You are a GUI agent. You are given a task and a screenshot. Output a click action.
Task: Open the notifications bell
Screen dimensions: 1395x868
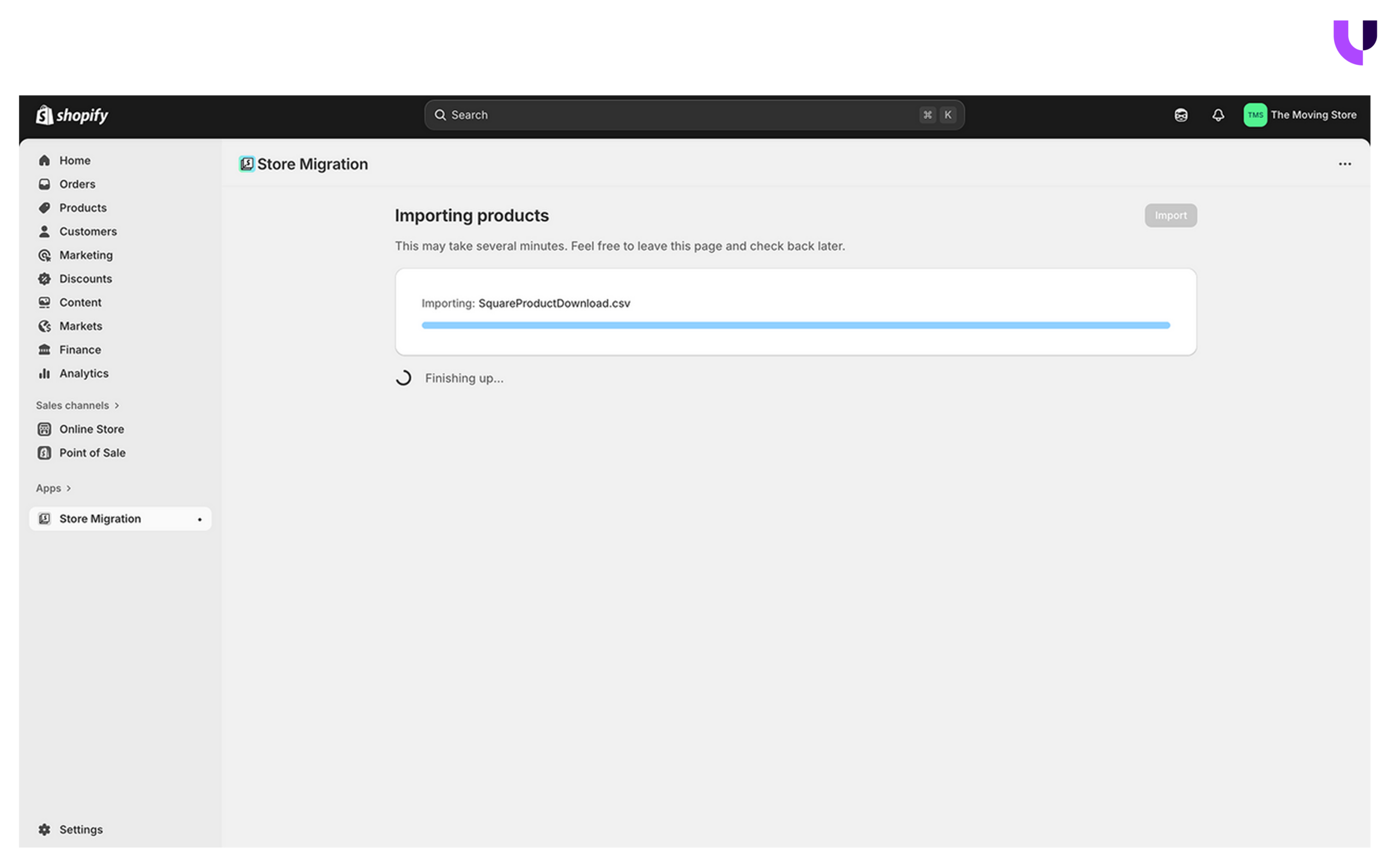coord(1217,115)
